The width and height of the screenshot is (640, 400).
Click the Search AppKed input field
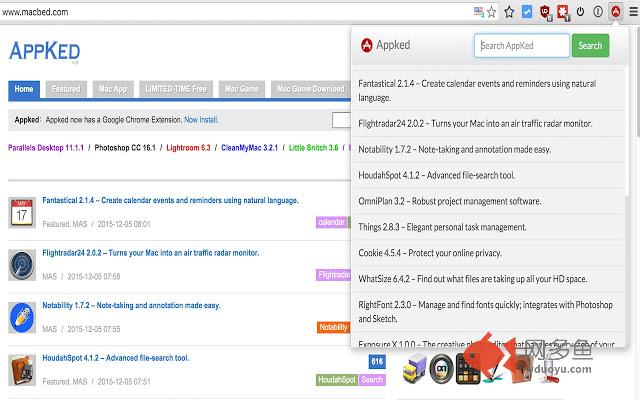tap(520, 45)
